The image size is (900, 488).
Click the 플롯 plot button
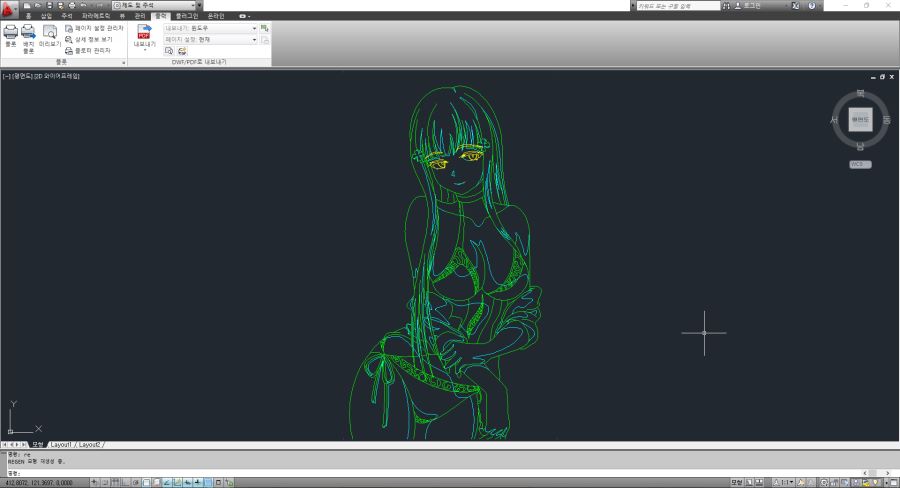click(x=11, y=36)
